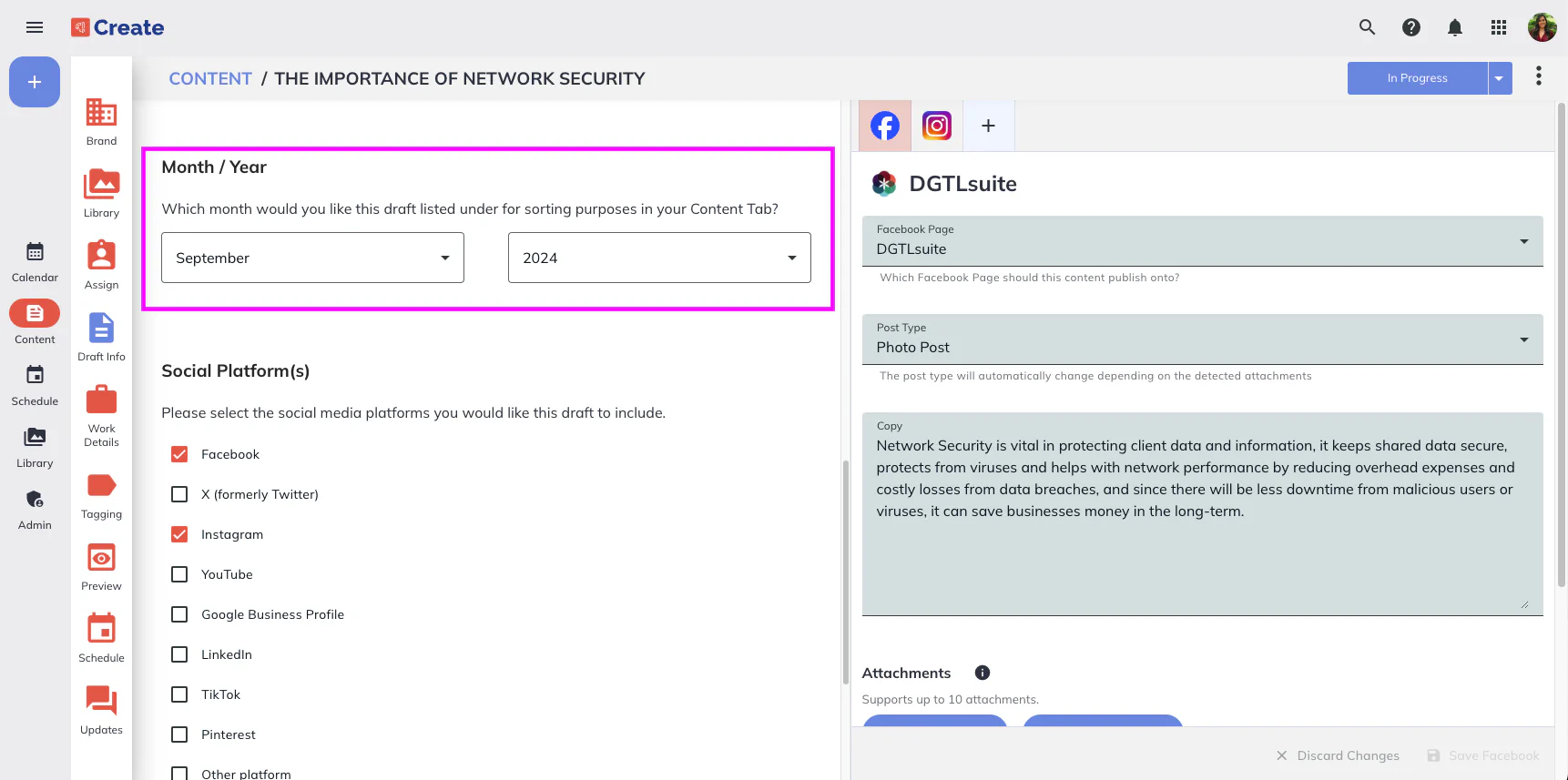
Task: Select the Tagging icon in sidebar
Action: coord(101,486)
